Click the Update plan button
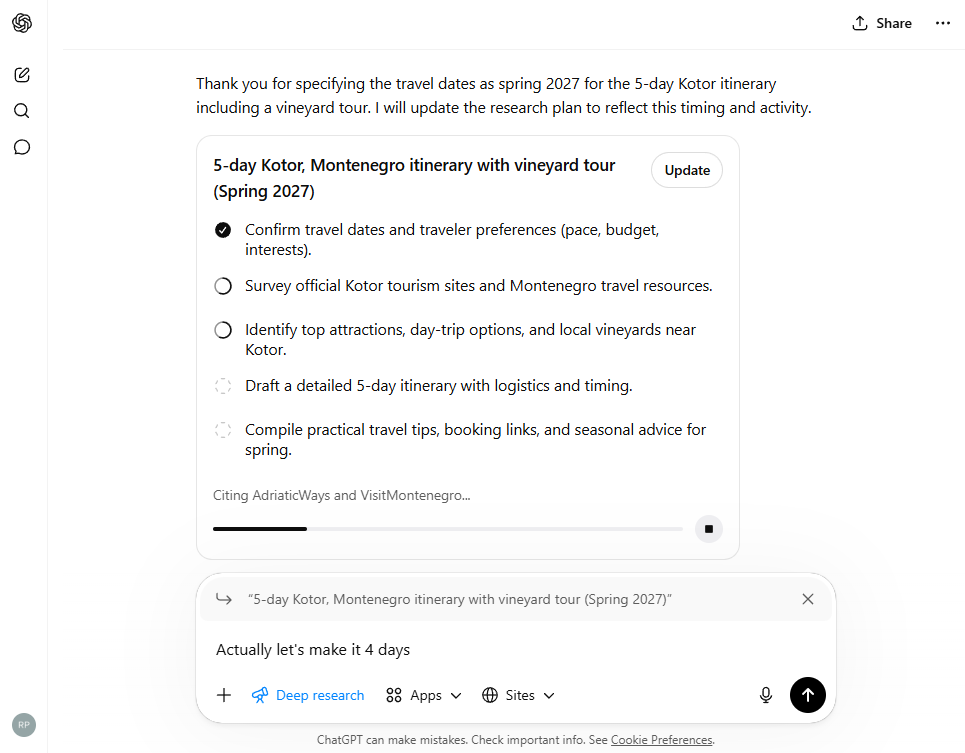The image size is (965, 753). click(x=687, y=170)
